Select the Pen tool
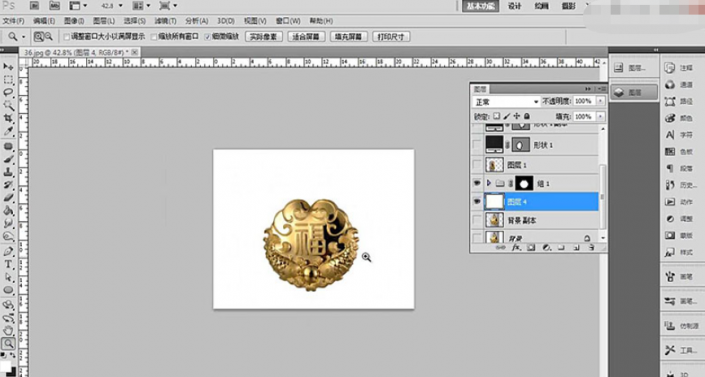Viewport: 705px width, 377px height. tap(8, 251)
